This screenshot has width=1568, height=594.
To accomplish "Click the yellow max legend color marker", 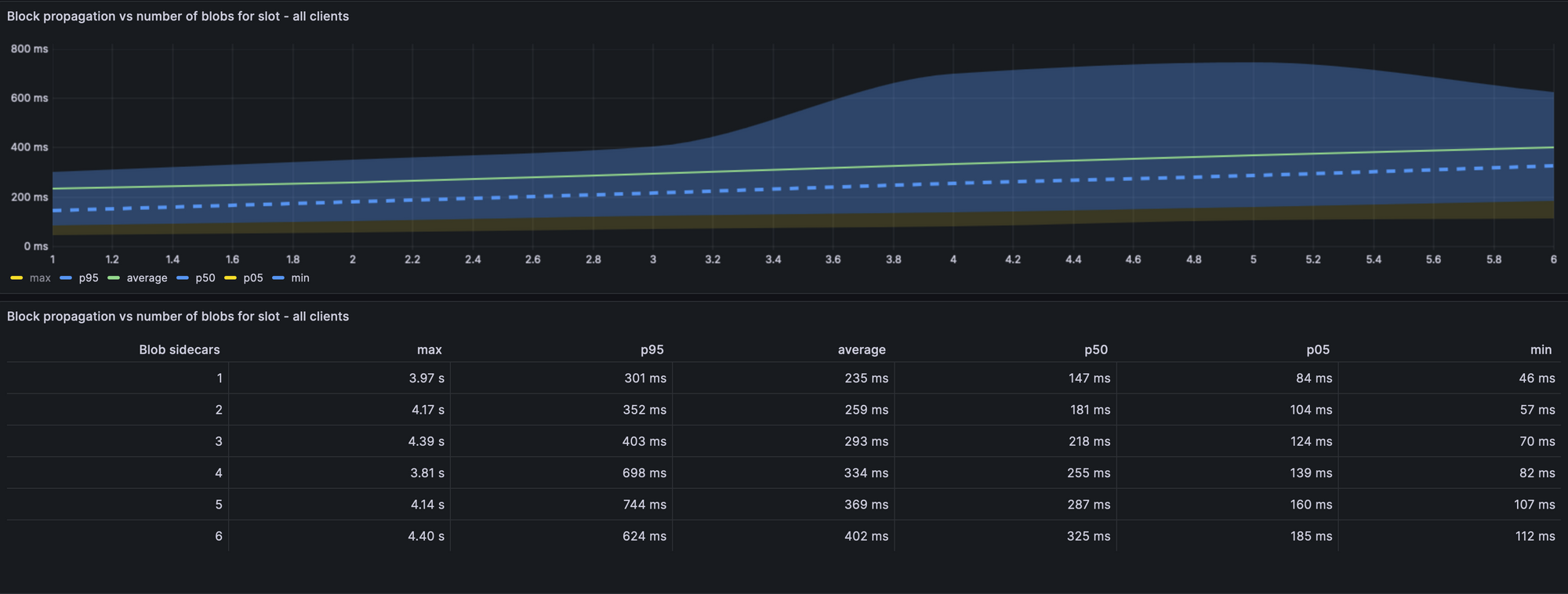I will (16, 278).
